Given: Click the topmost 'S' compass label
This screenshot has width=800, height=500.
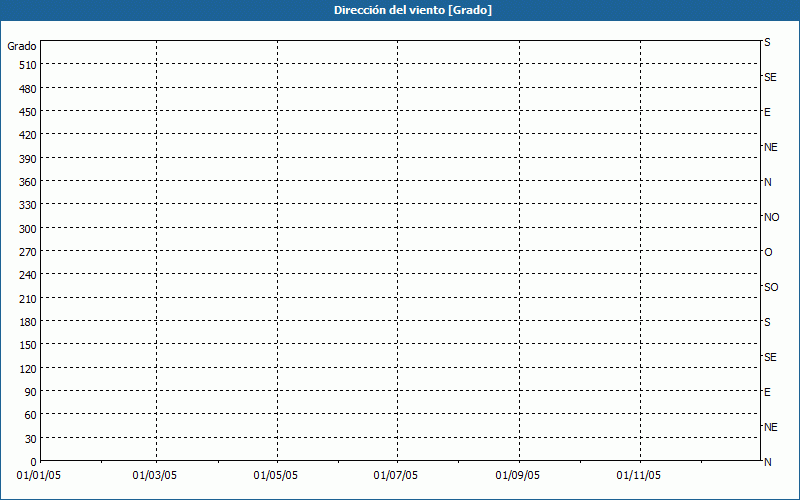Looking at the screenshot, I should (767, 43).
